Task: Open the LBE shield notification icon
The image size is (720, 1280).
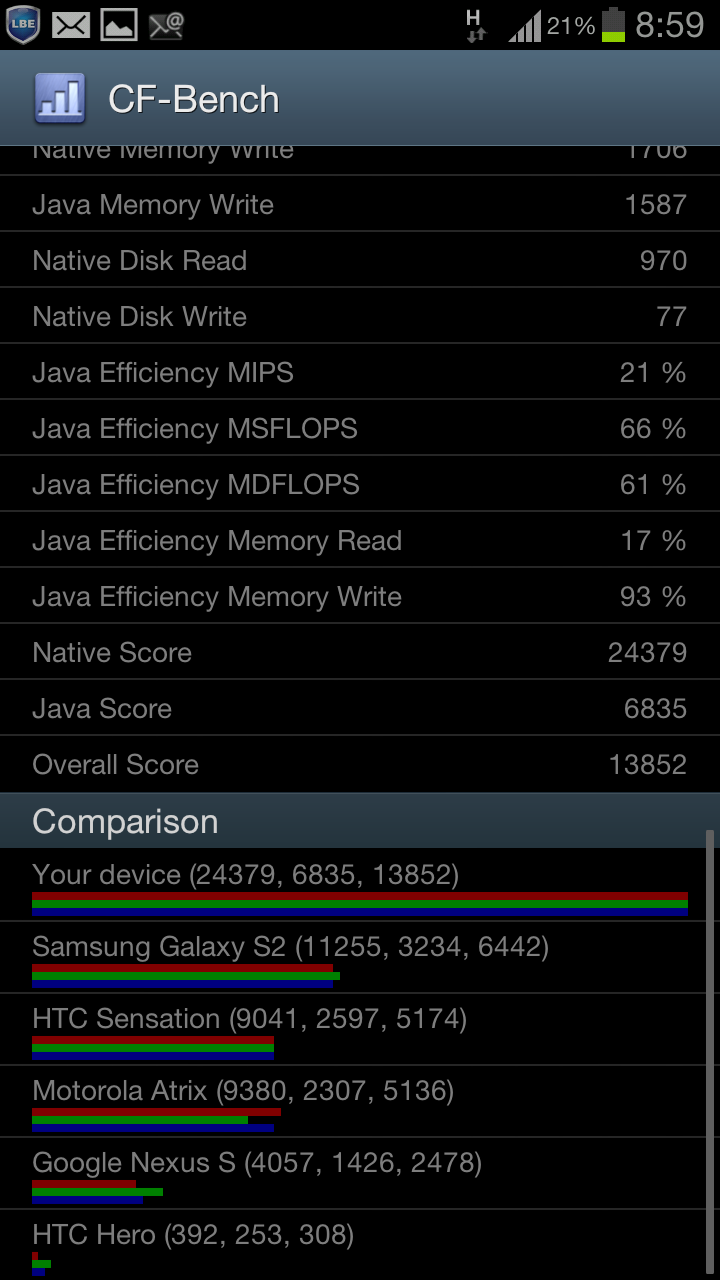Action: 22,24
